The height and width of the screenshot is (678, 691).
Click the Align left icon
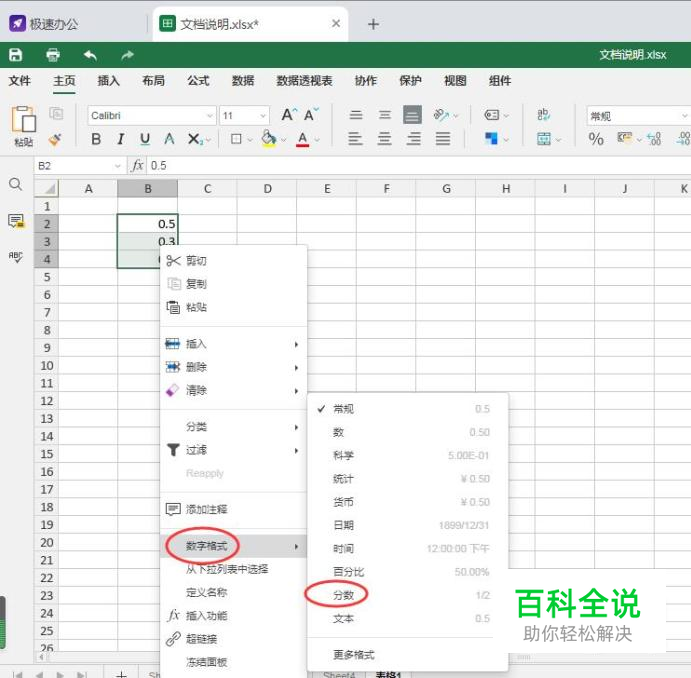click(355, 139)
